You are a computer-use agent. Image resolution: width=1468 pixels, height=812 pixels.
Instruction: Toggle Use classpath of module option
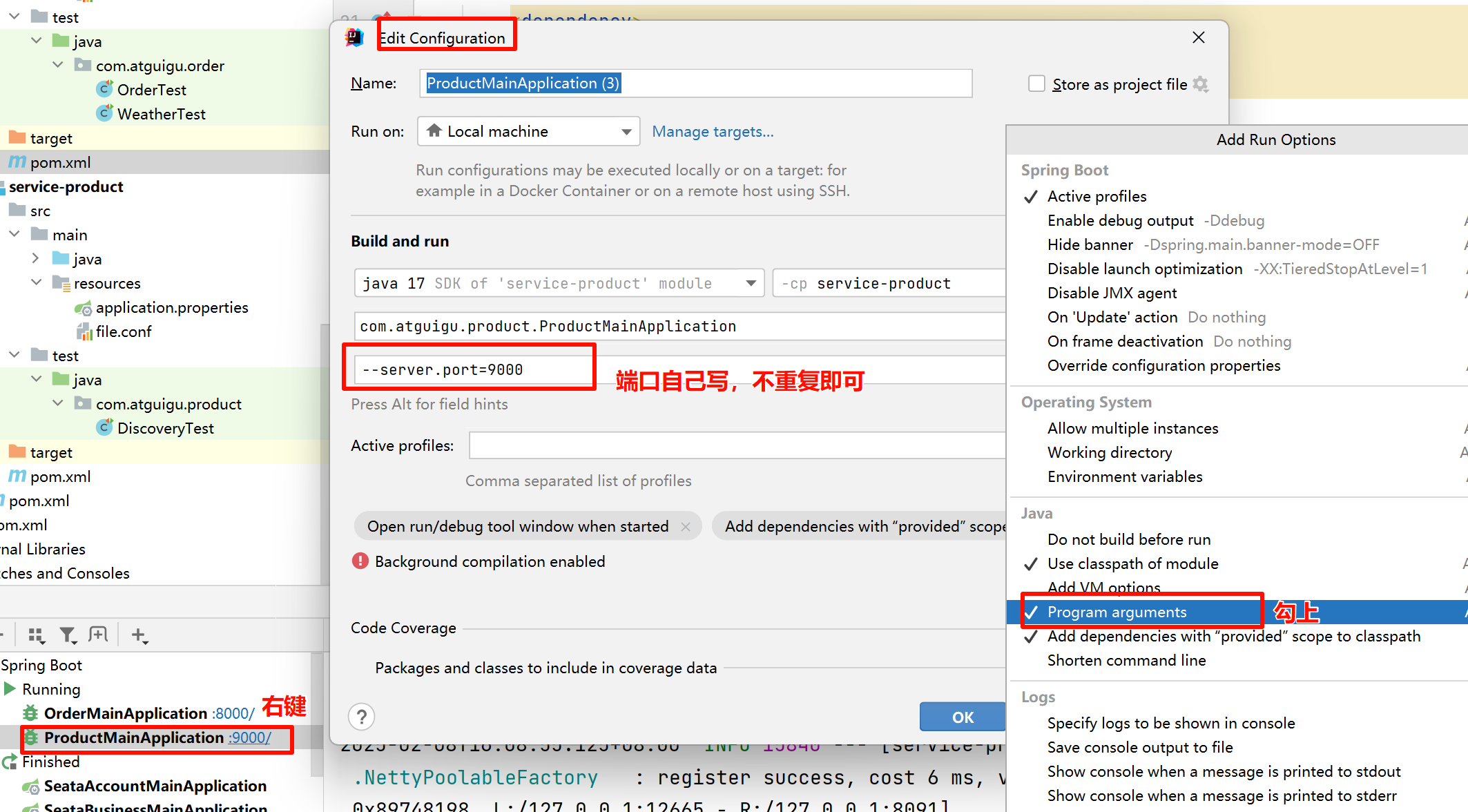coord(1132,564)
